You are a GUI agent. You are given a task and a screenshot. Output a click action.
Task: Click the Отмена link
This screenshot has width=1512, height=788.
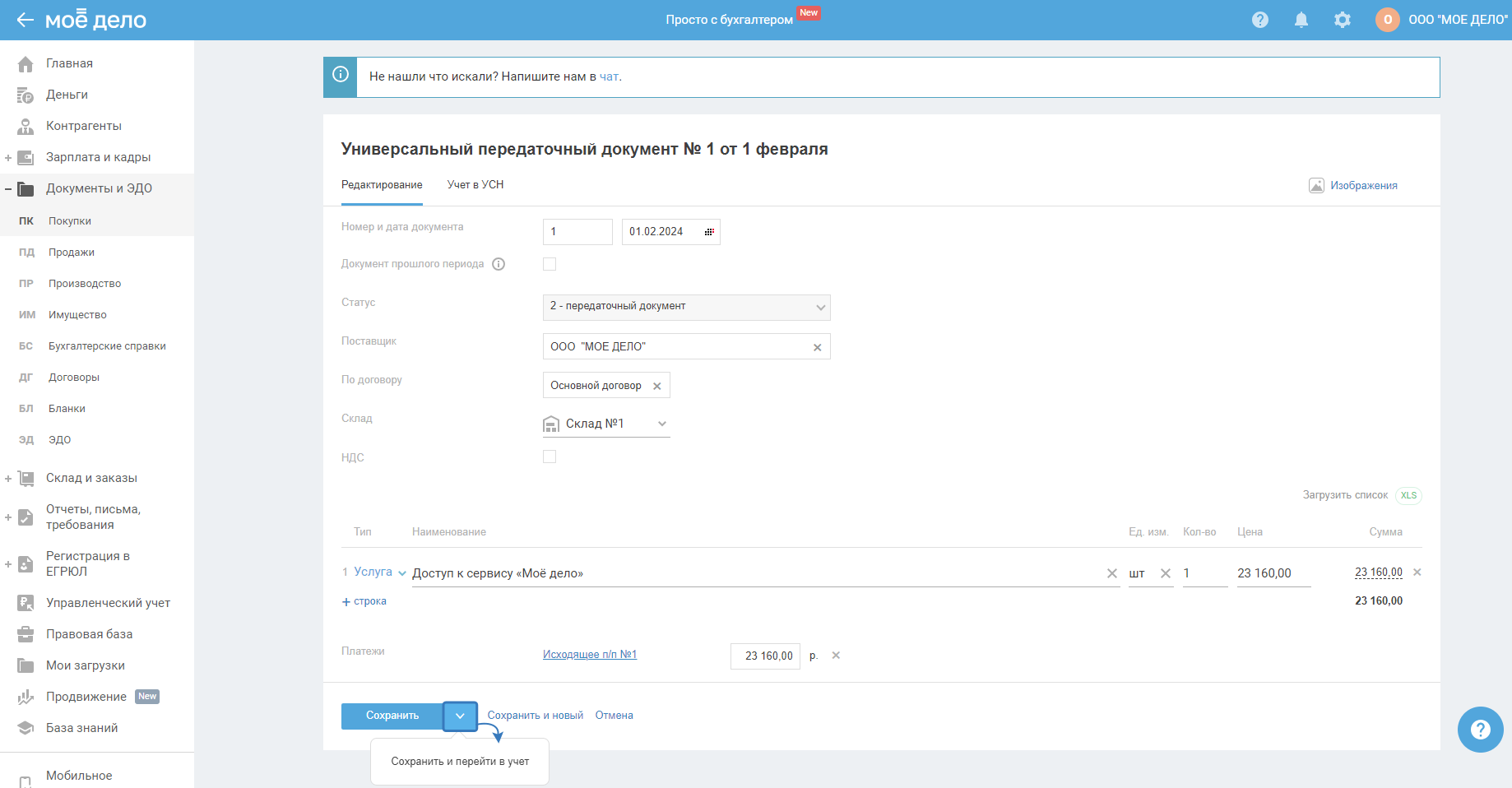pos(615,716)
